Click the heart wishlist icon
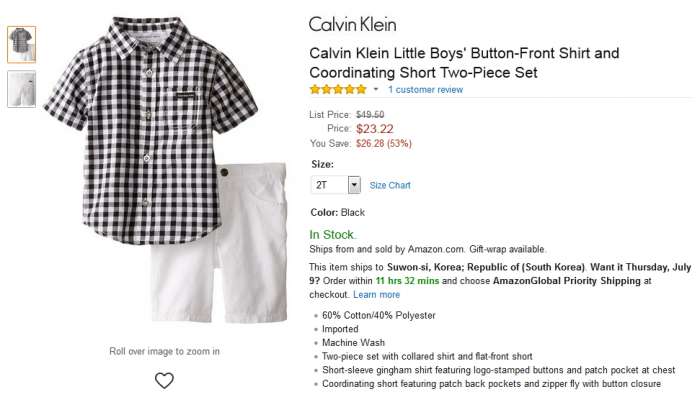This screenshot has width=700, height=397. click(x=164, y=380)
